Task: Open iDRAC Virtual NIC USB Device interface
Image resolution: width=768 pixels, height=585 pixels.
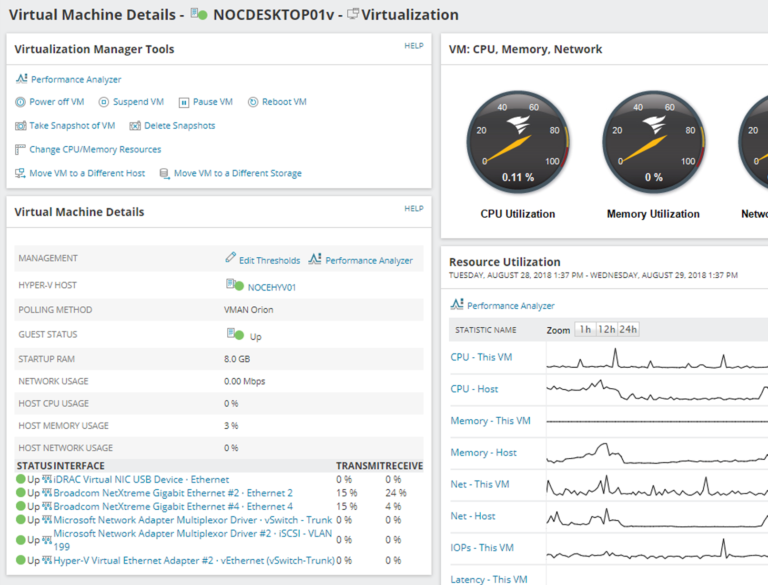Action: coord(141,480)
